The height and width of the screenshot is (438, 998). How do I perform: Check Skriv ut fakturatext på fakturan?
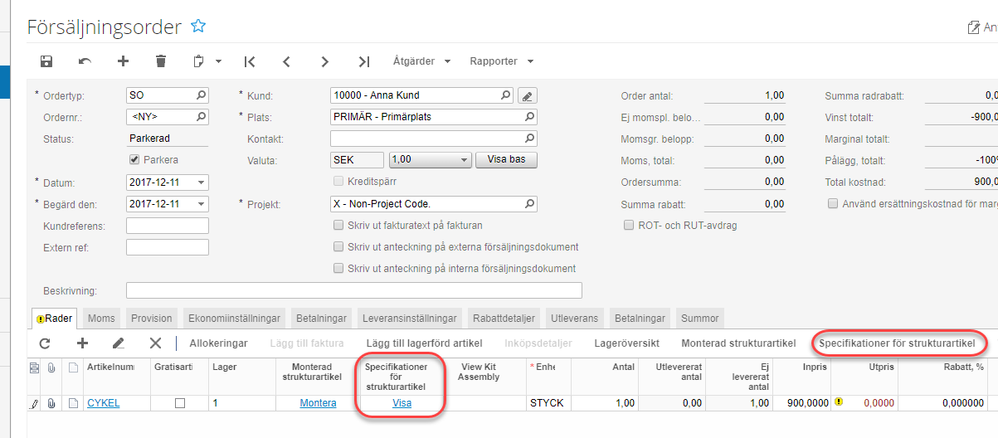coord(338,225)
